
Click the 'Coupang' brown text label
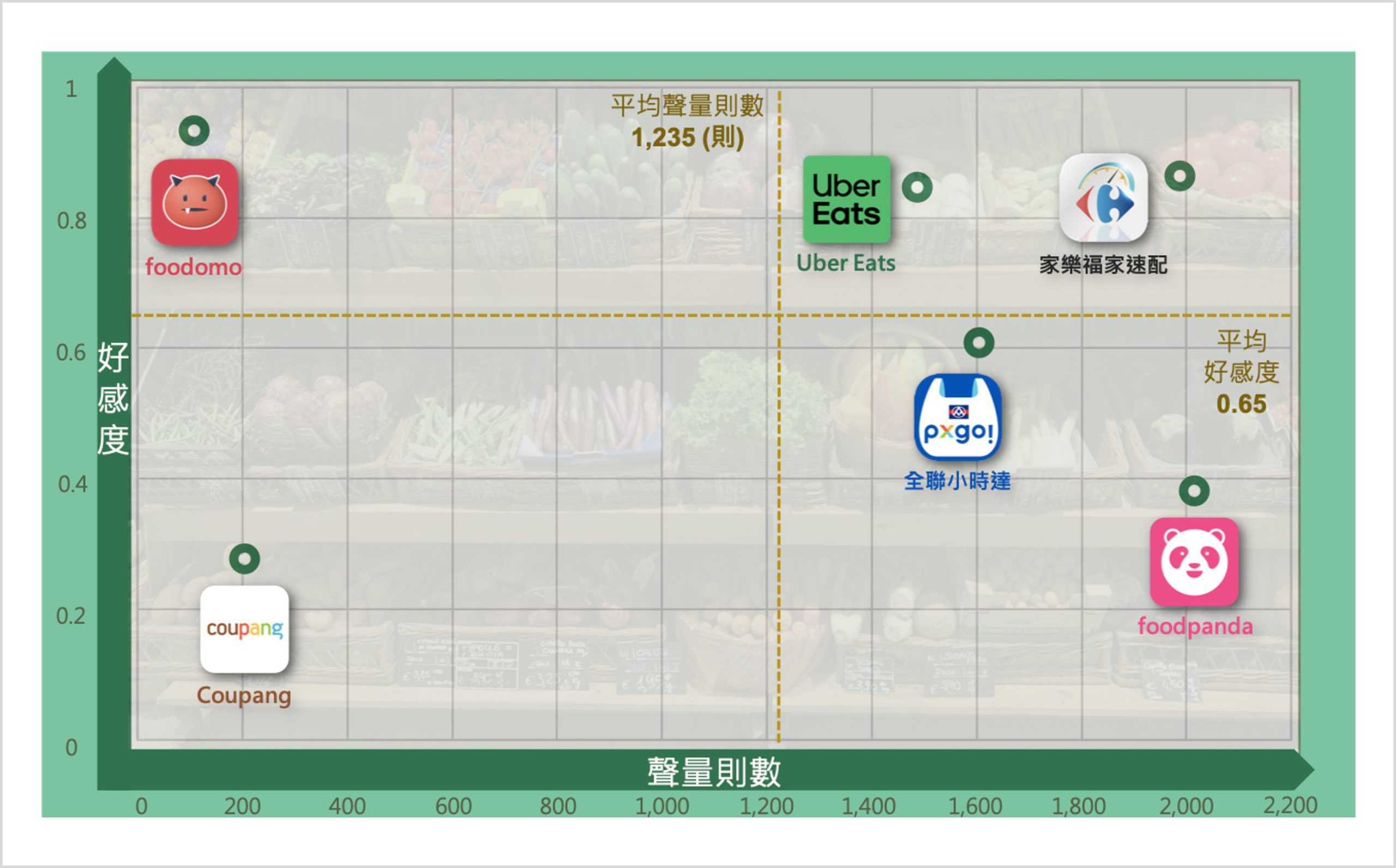(x=244, y=696)
